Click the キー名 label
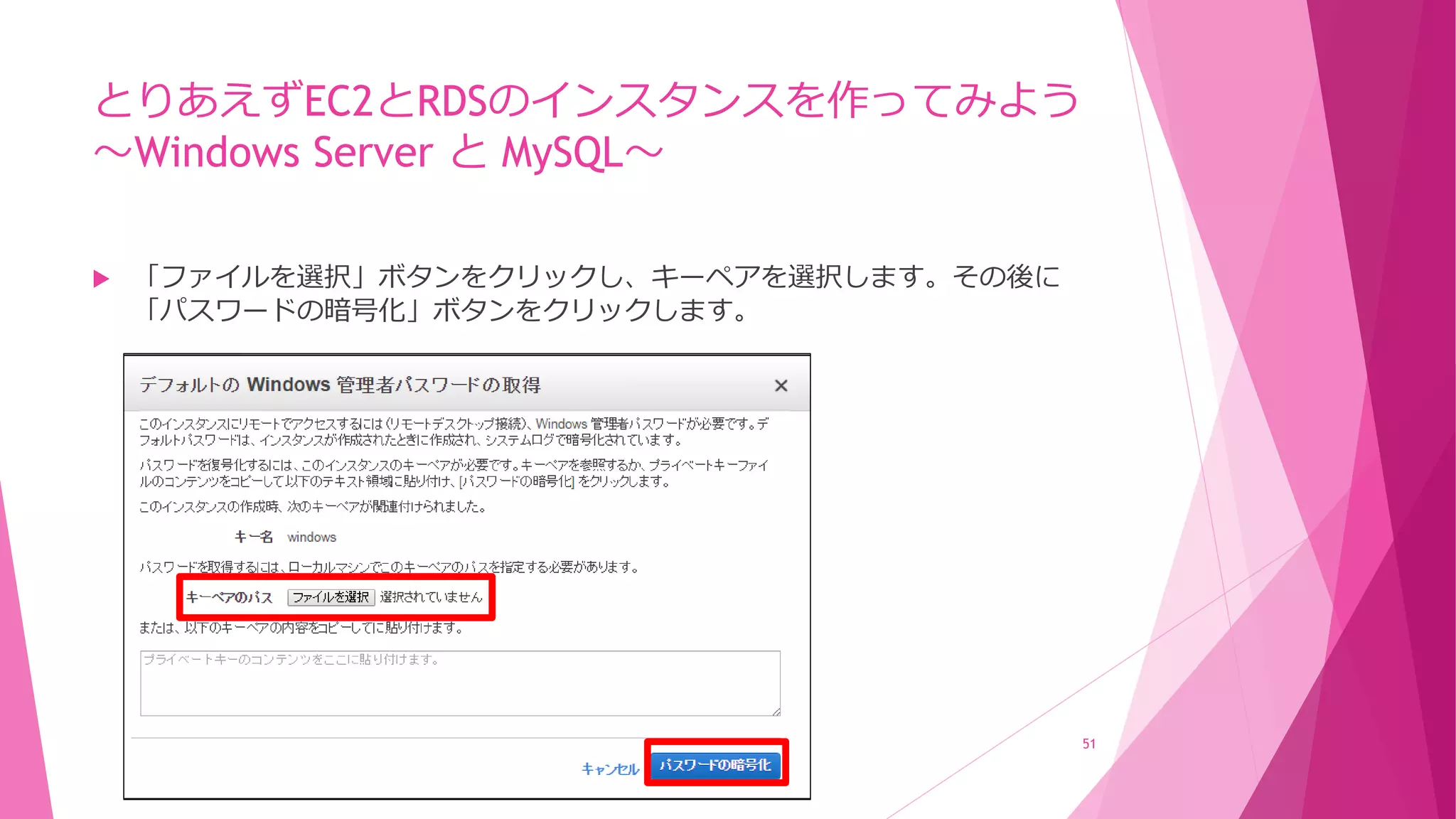 pyautogui.click(x=254, y=537)
